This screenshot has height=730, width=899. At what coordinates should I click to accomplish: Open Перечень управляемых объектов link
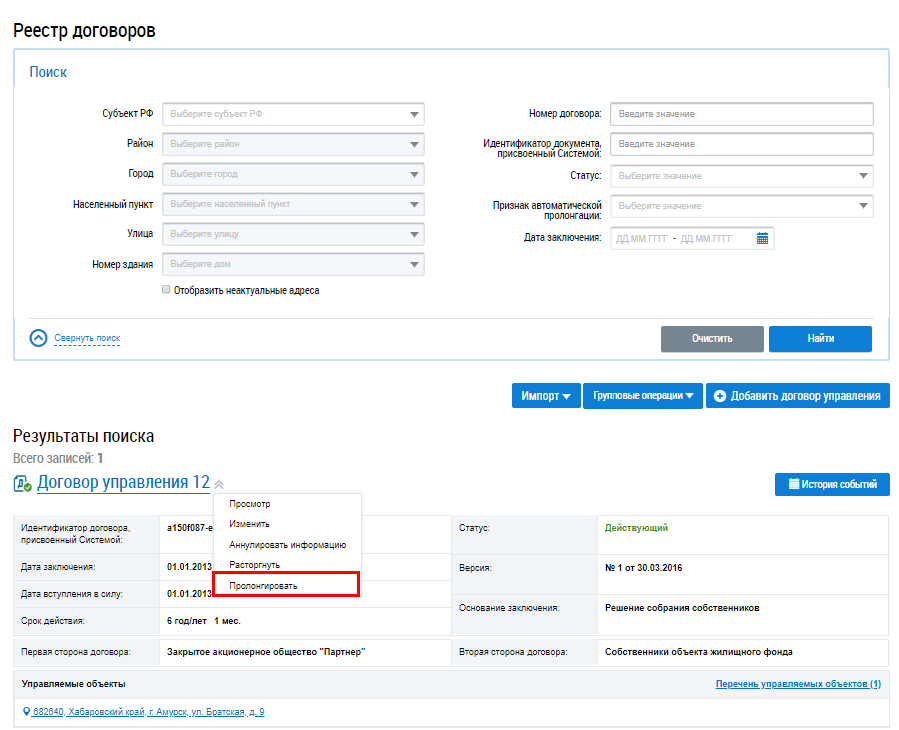[798, 684]
